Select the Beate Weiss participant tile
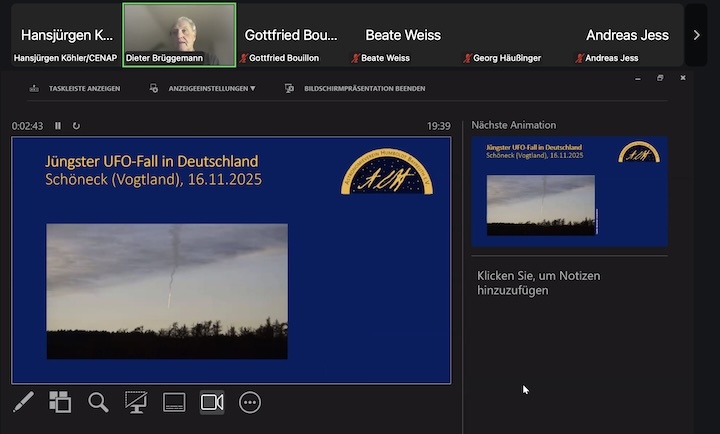The height and width of the screenshot is (434, 720). pos(403,35)
